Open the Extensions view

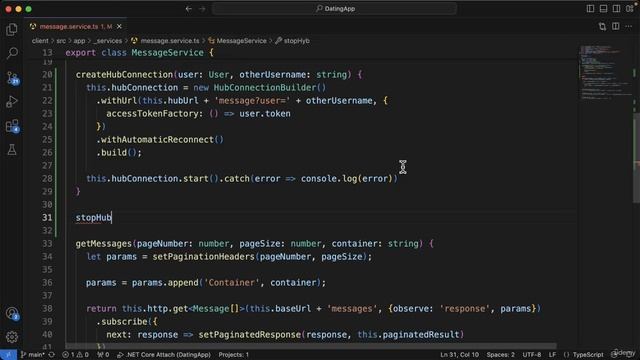[x=12, y=126]
